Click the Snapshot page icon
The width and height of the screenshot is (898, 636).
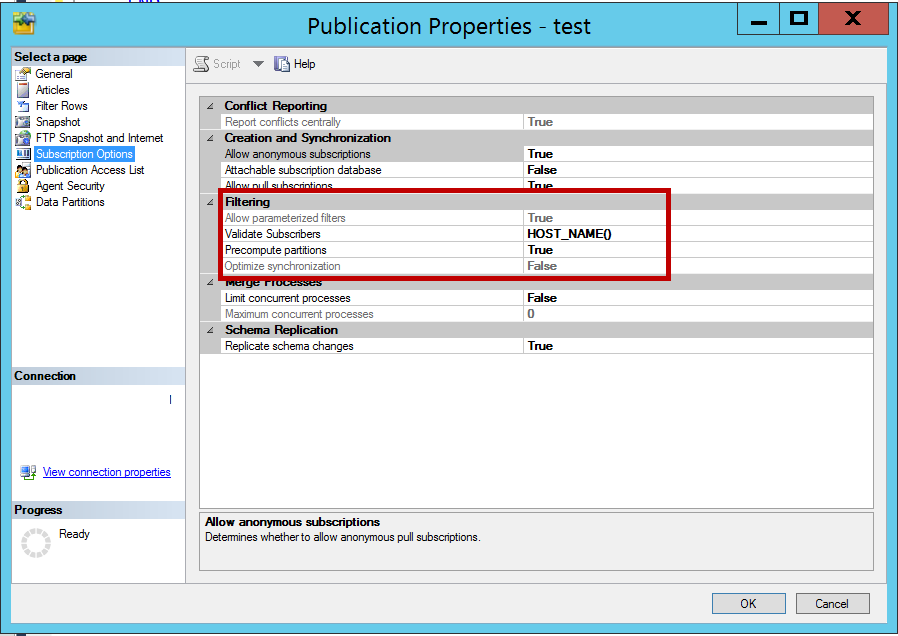(23, 122)
